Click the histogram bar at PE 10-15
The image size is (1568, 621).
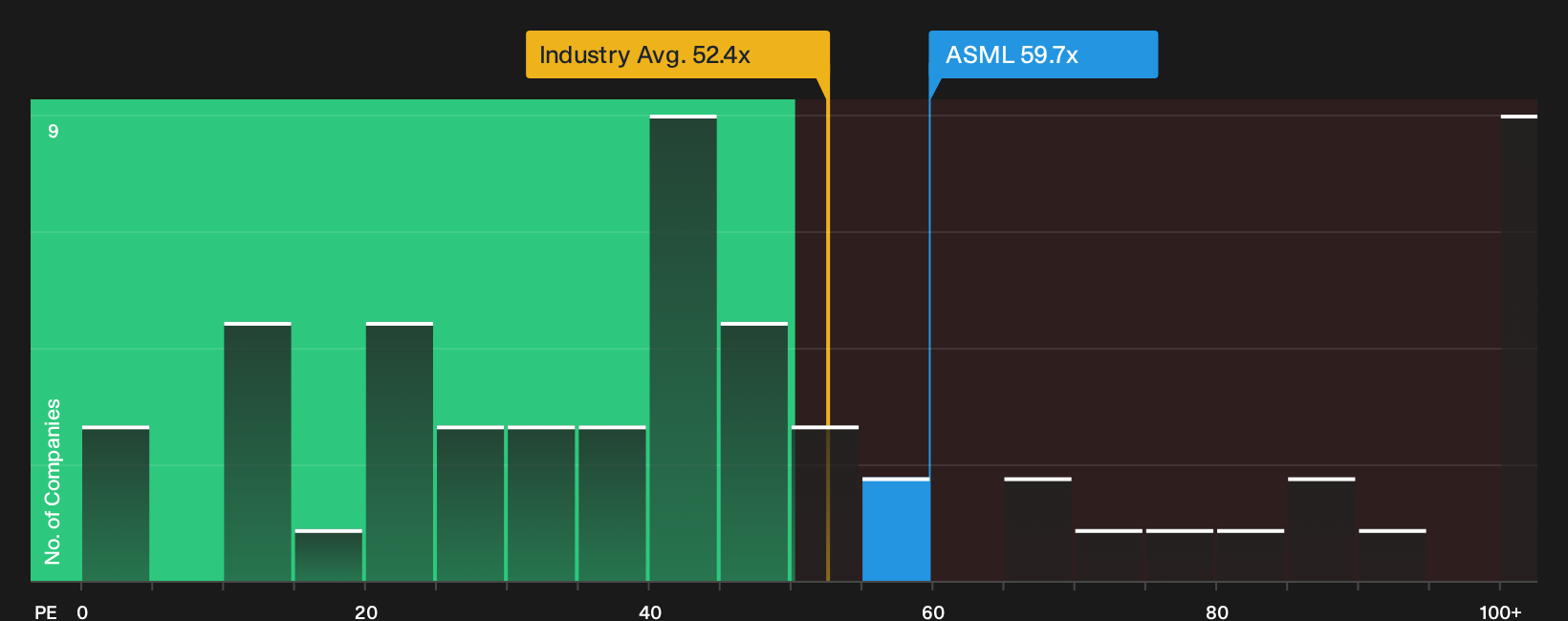tap(257, 452)
